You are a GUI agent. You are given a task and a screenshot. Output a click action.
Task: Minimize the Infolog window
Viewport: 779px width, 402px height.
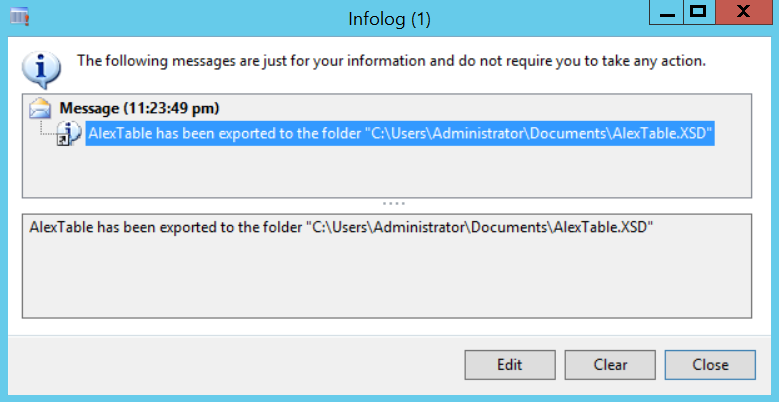665,12
